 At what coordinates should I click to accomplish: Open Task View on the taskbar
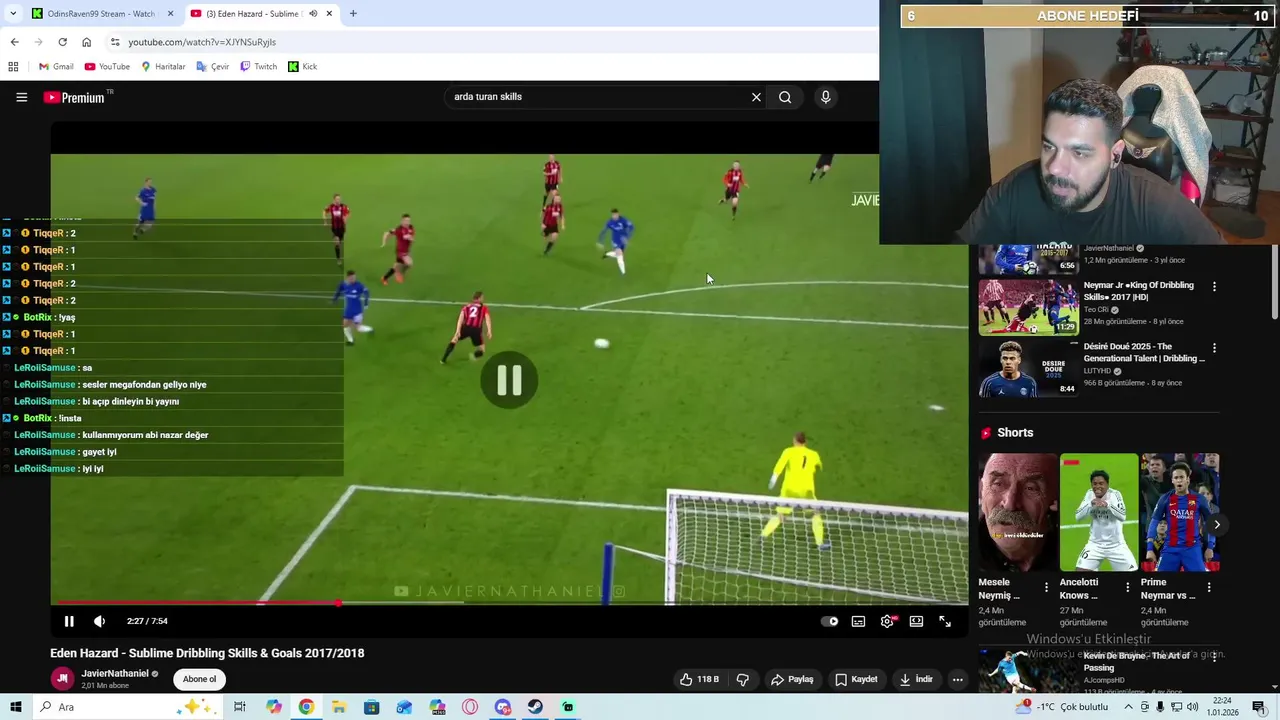click(x=240, y=707)
